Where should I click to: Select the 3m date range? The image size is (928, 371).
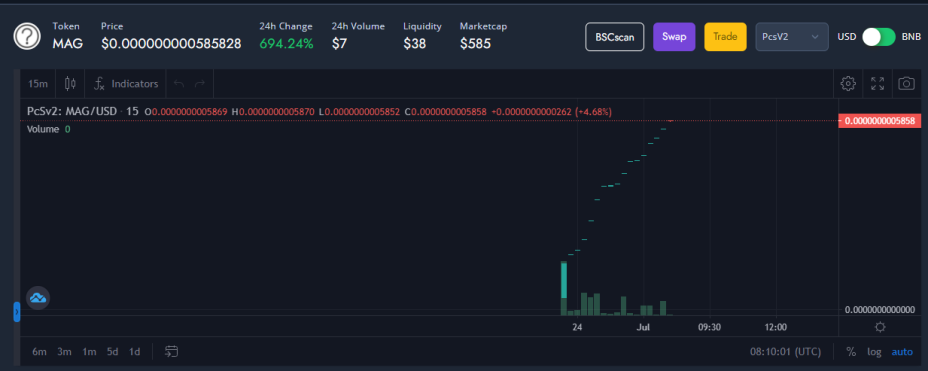pyautogui.click(x=64, y=351)
